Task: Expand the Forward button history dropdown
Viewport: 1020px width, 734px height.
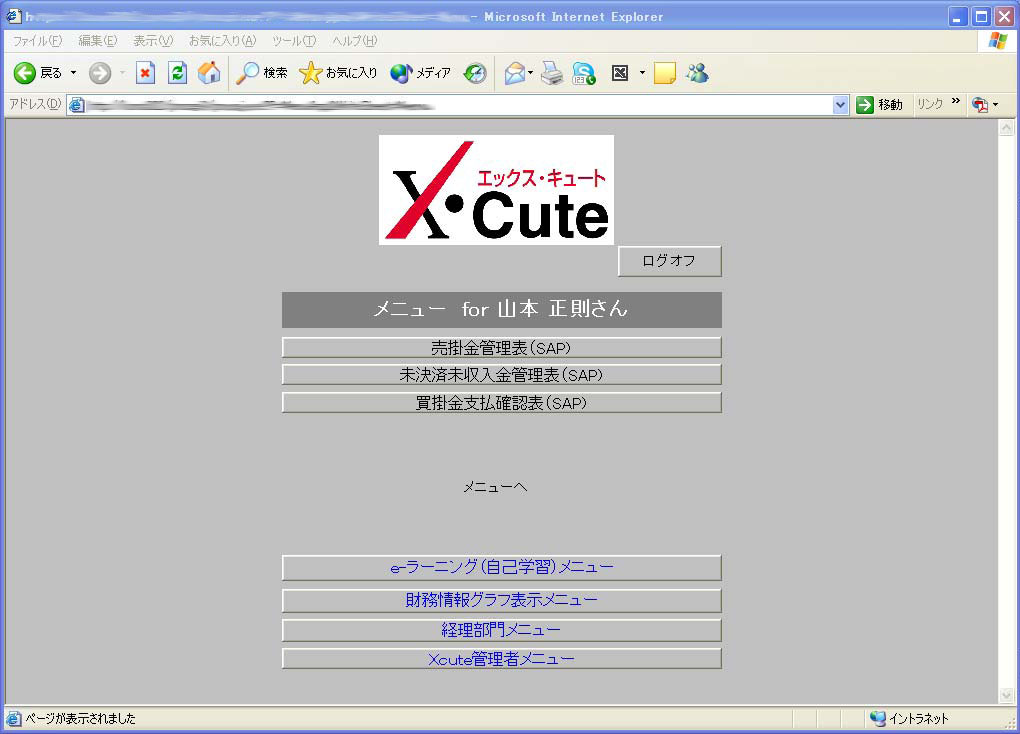Action: pos(122,73)
